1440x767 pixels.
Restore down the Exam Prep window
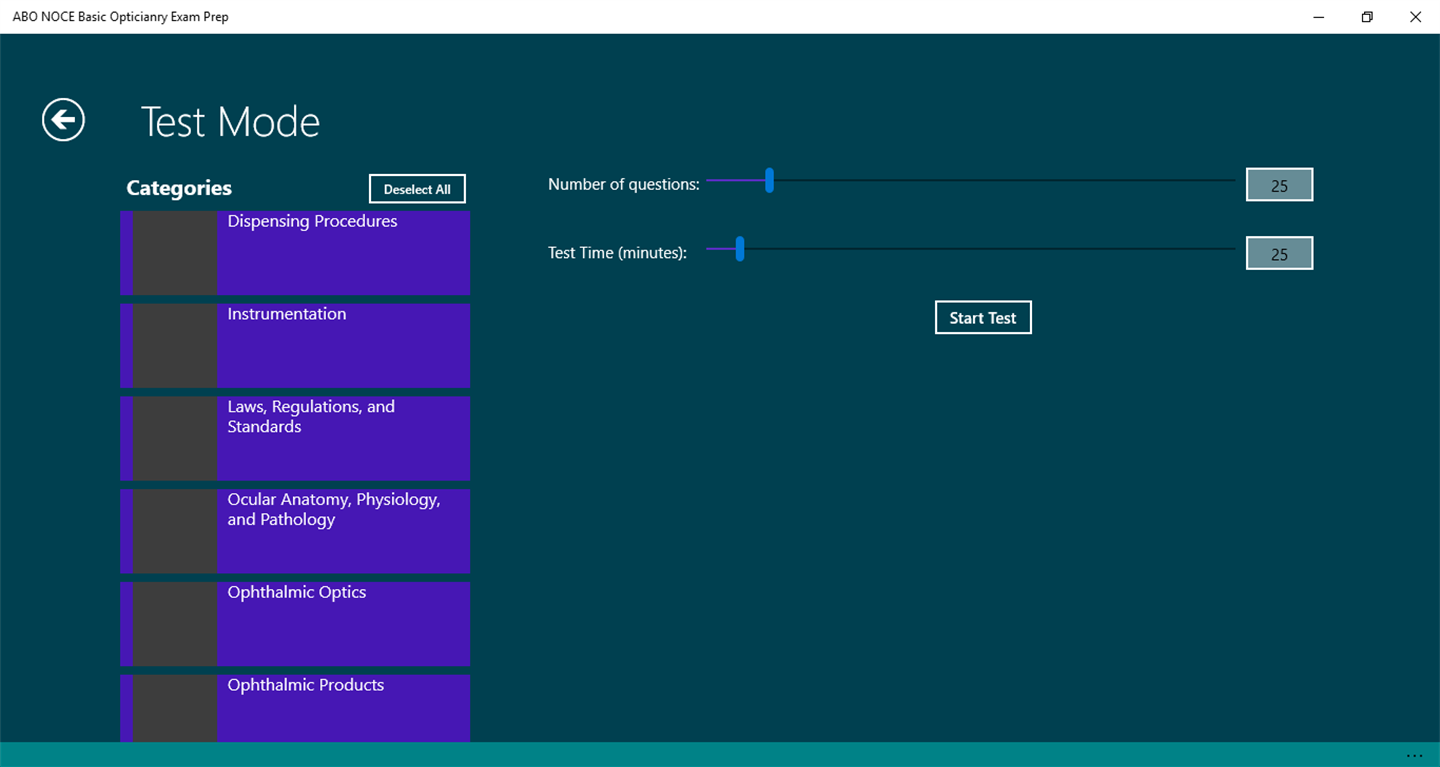pos(1367,17)
